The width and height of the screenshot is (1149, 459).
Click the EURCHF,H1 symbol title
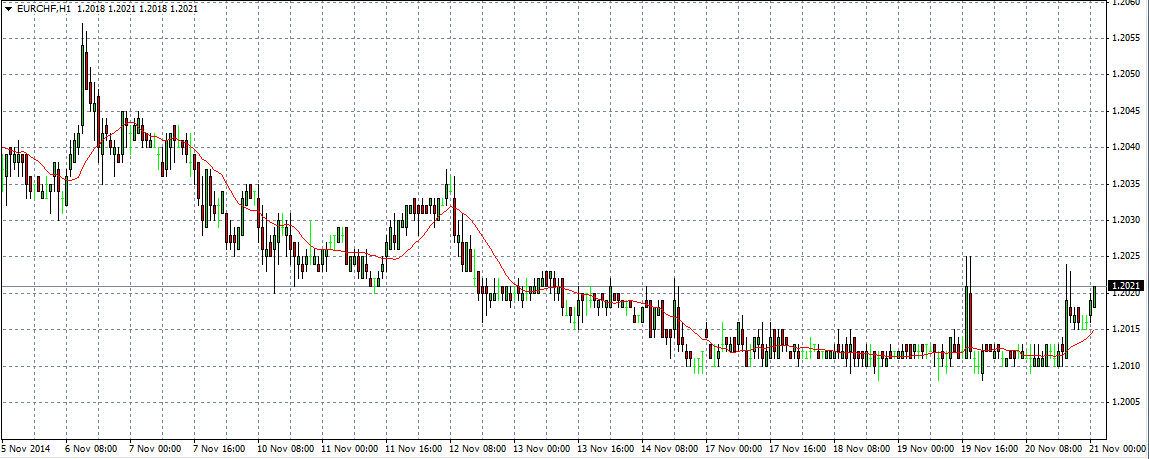tap(43, 9)
